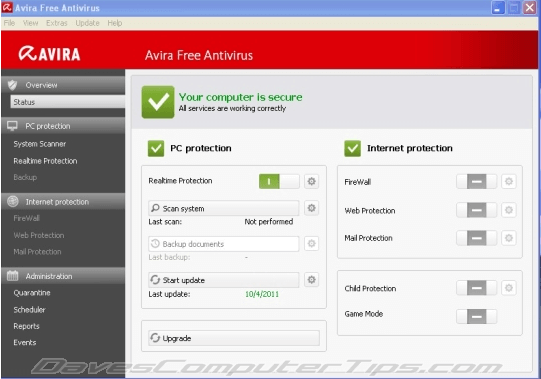Open System Scanner in the sidebar
This screenshot has height=379, width=541.
coord(40,144)
